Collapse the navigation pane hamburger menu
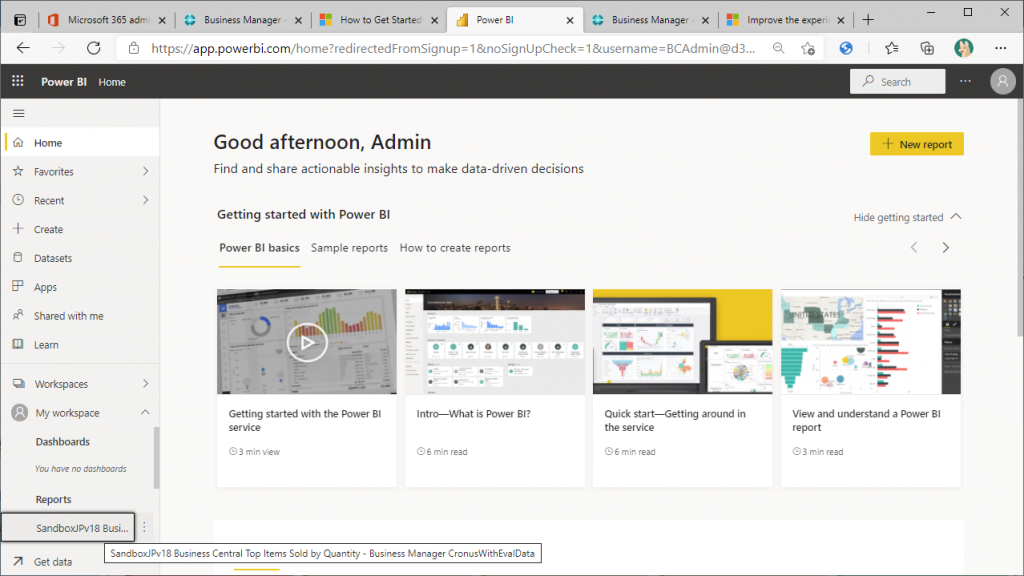 coord(19,114)
